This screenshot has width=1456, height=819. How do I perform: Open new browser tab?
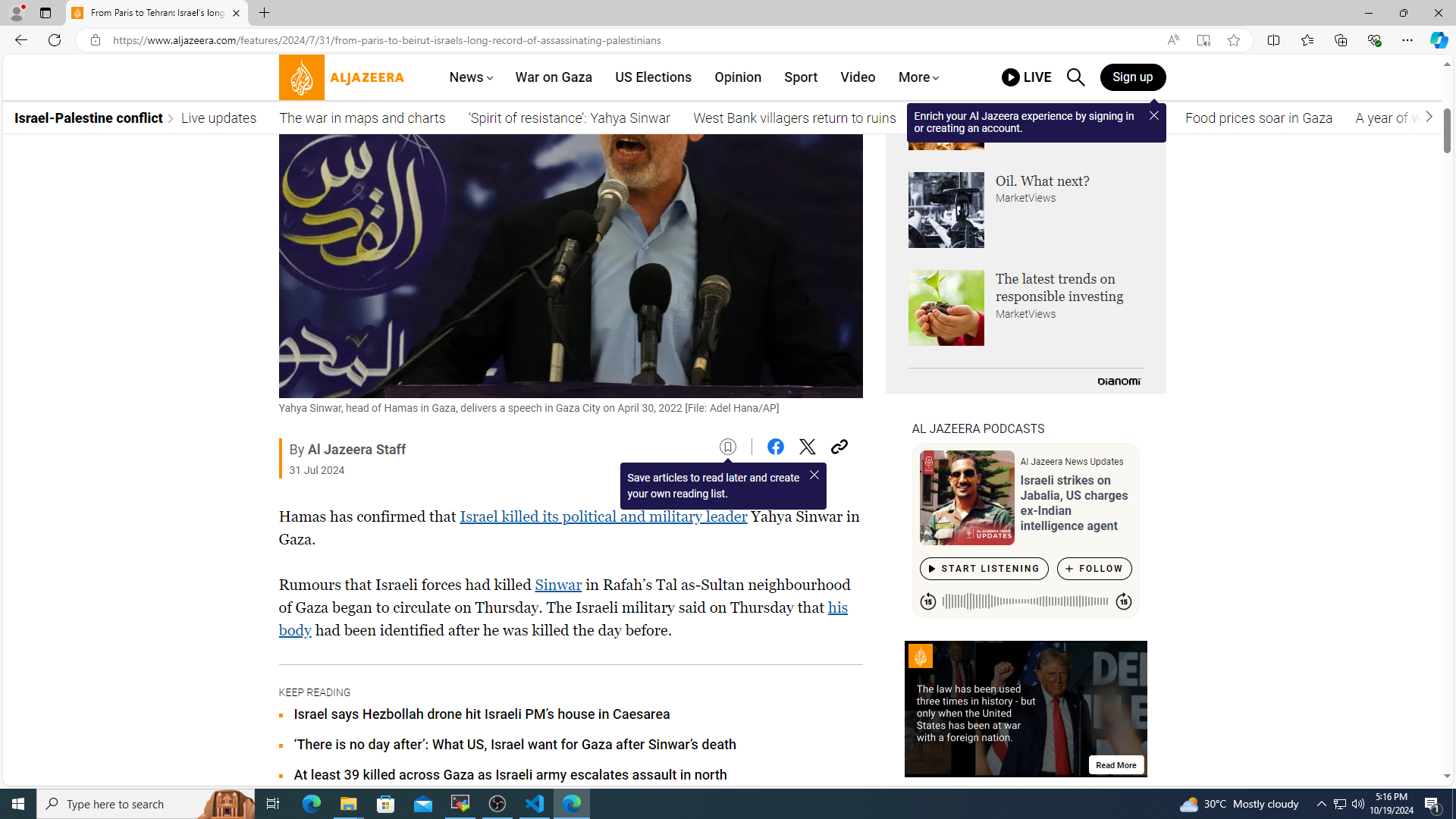pyautogui.click(x=264, y=13)
